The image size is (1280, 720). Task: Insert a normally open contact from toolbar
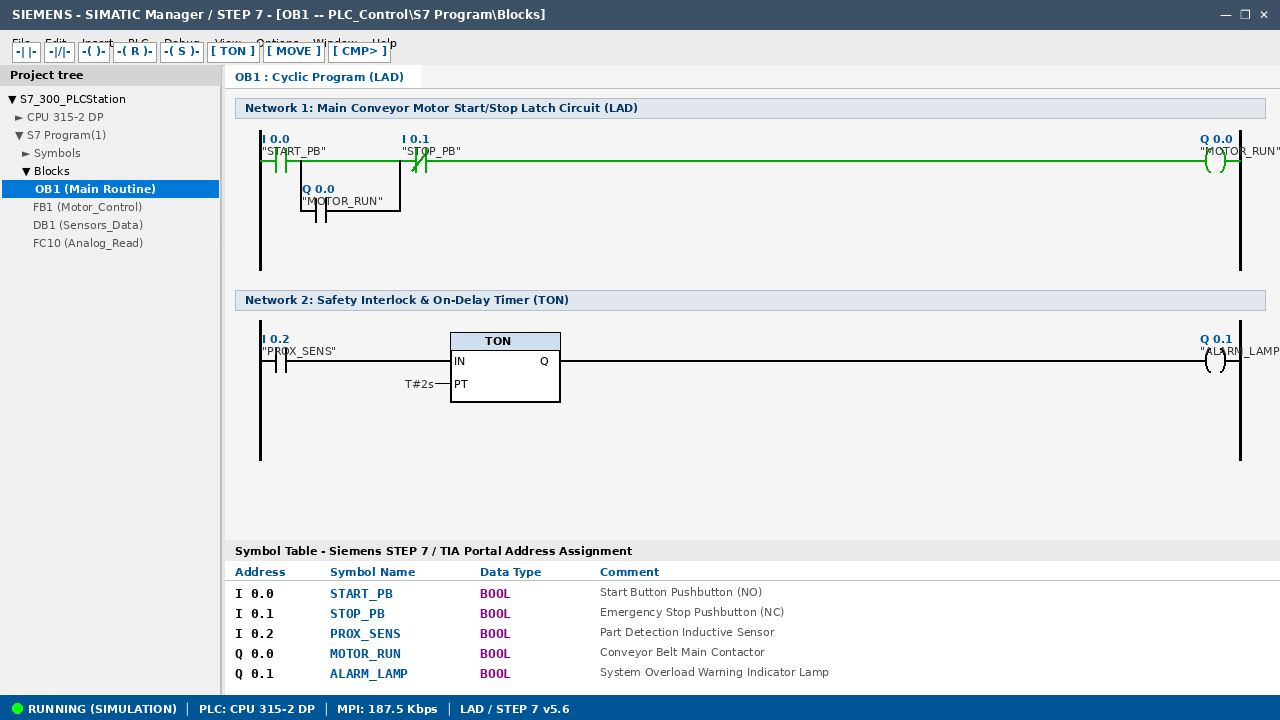(x=26, y=52)
